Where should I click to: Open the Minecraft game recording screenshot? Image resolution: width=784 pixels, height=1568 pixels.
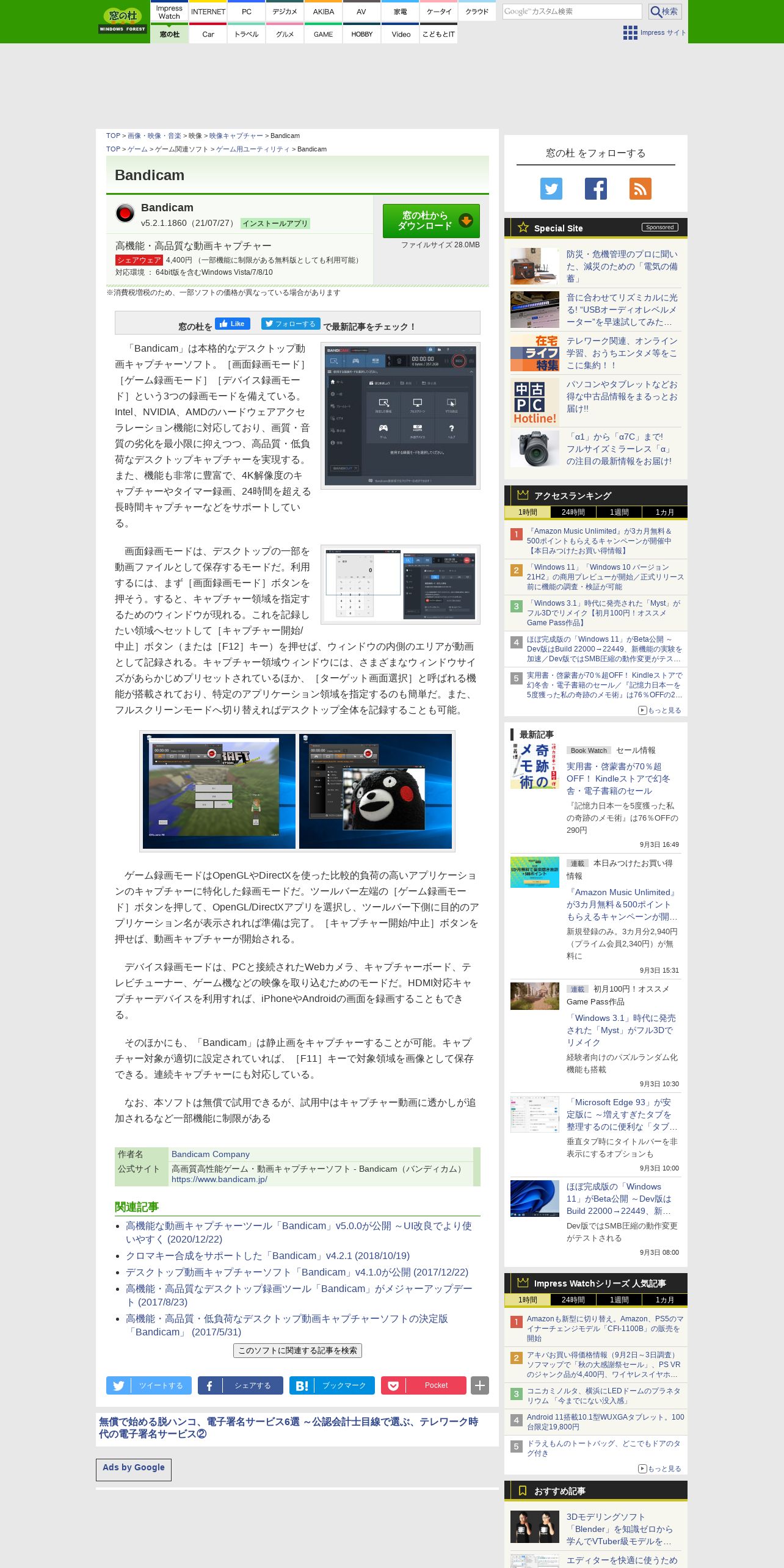(x=219, y=791)
